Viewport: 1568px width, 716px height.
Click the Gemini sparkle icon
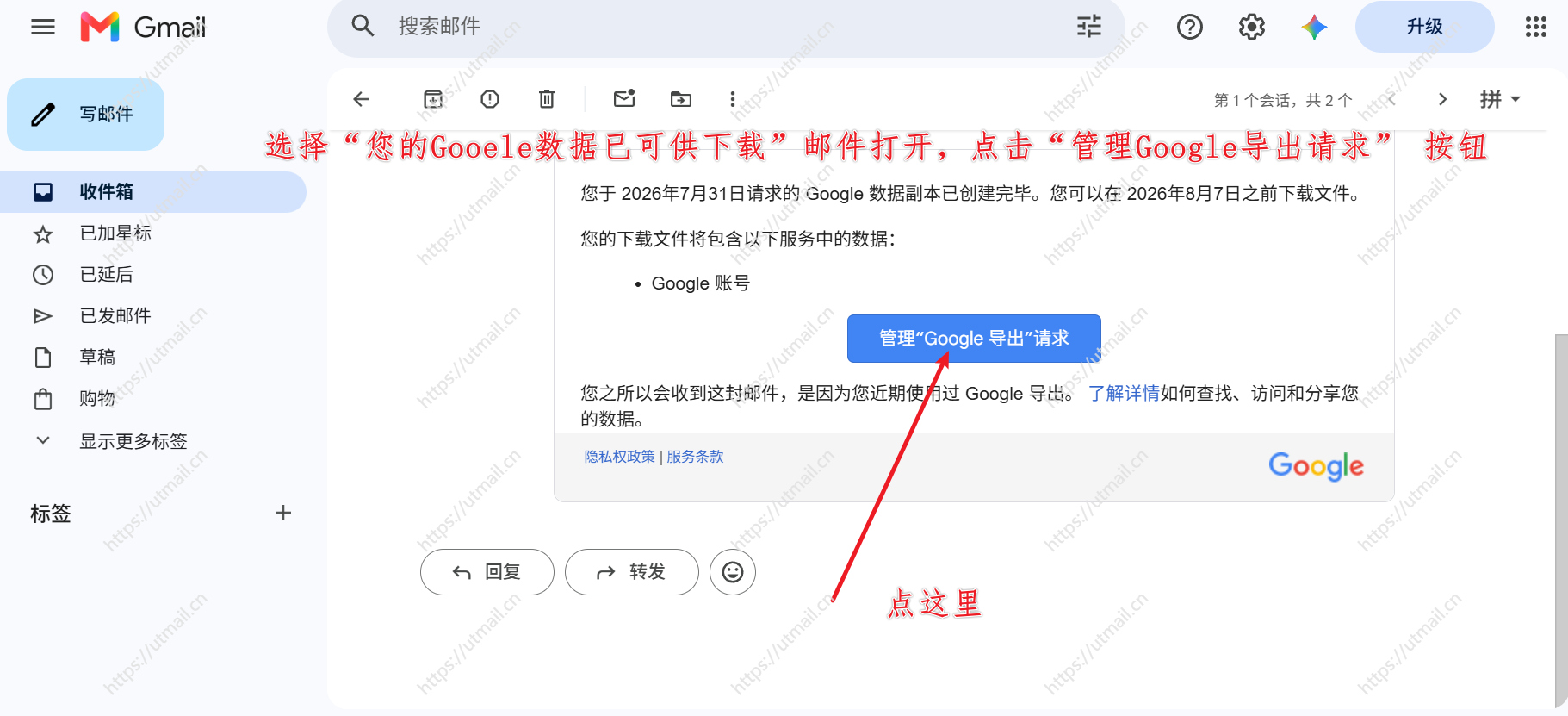pos(1314,27)
